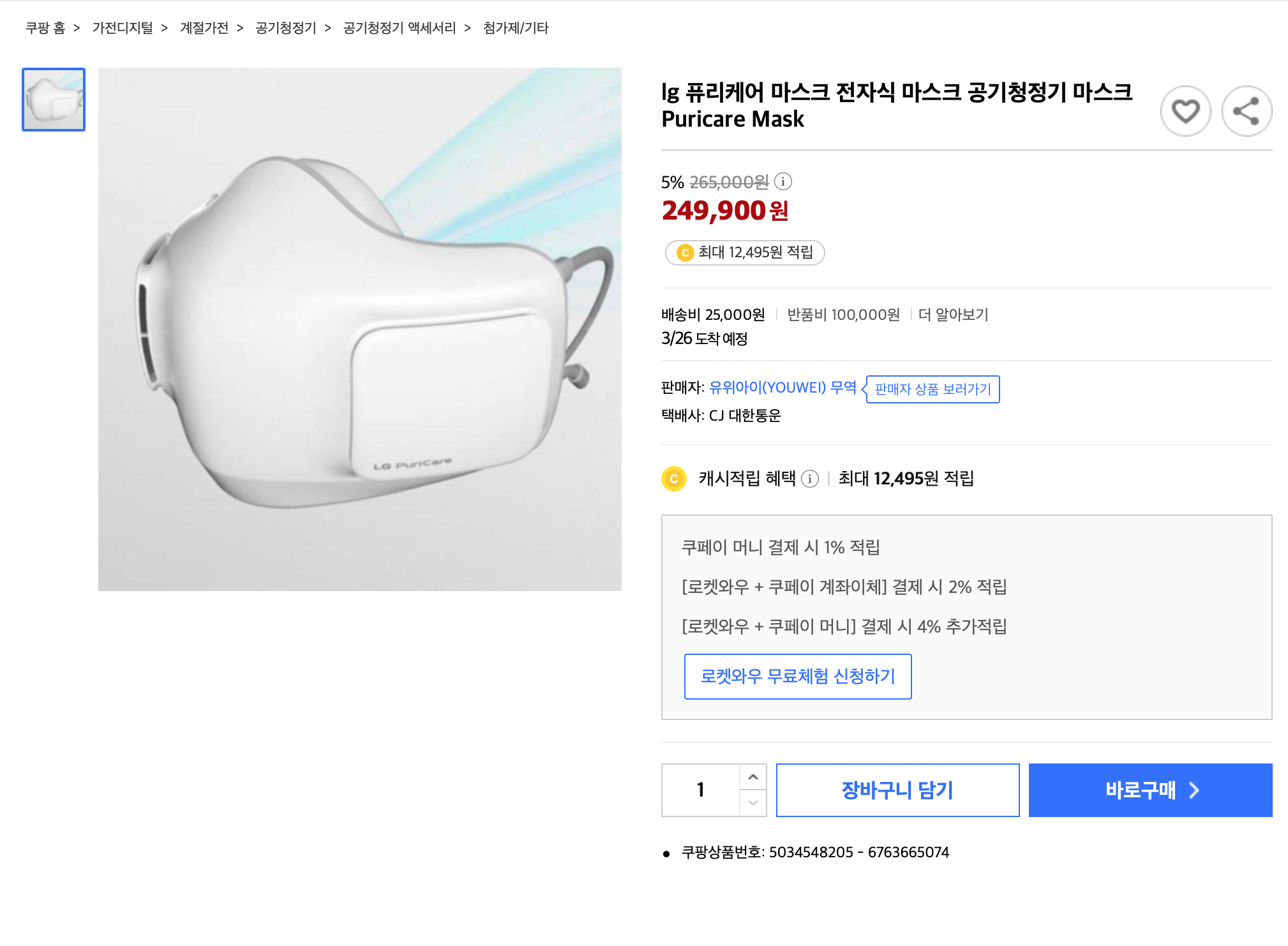The width and height of the screenshot is (1288, 946).
Task: Navigate to 공기청정기 액세서리 breadcrumb
Action: coord(400,28)
